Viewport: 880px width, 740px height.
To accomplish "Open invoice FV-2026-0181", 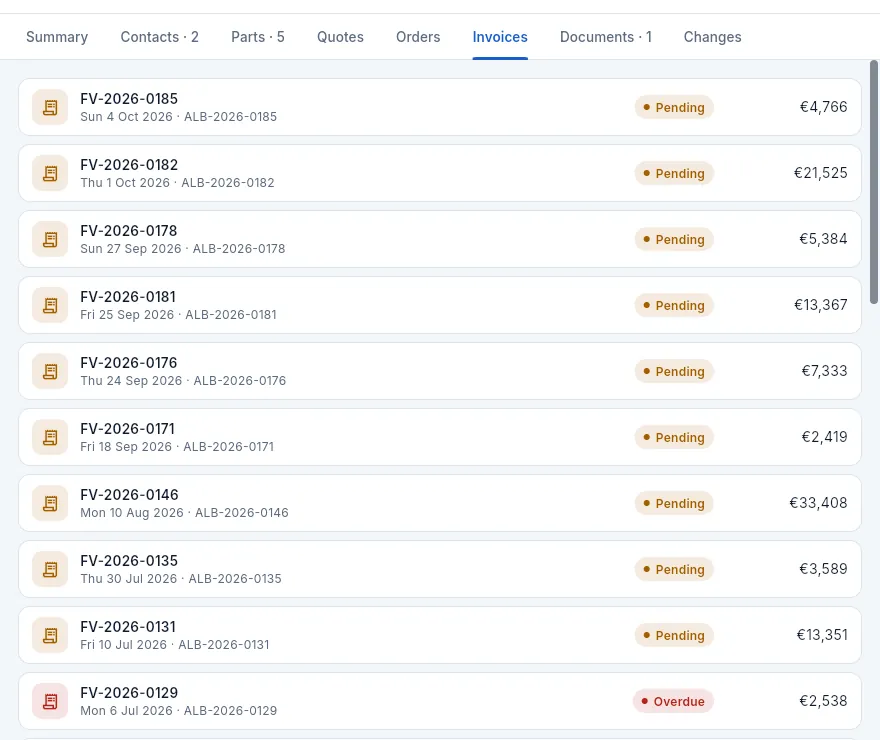I will [440, 305].
